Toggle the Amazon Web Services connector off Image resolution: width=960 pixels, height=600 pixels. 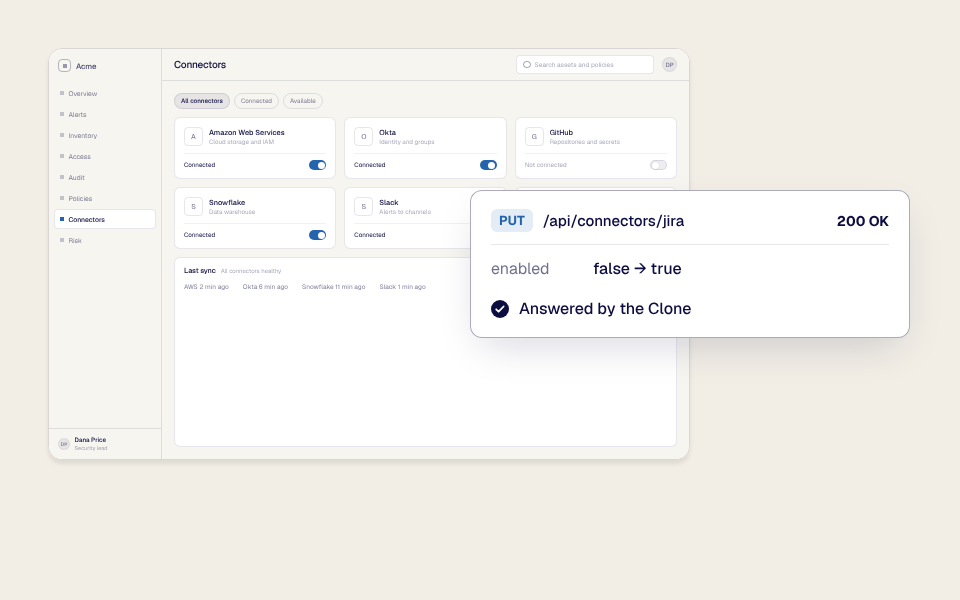tap(317, 165)
